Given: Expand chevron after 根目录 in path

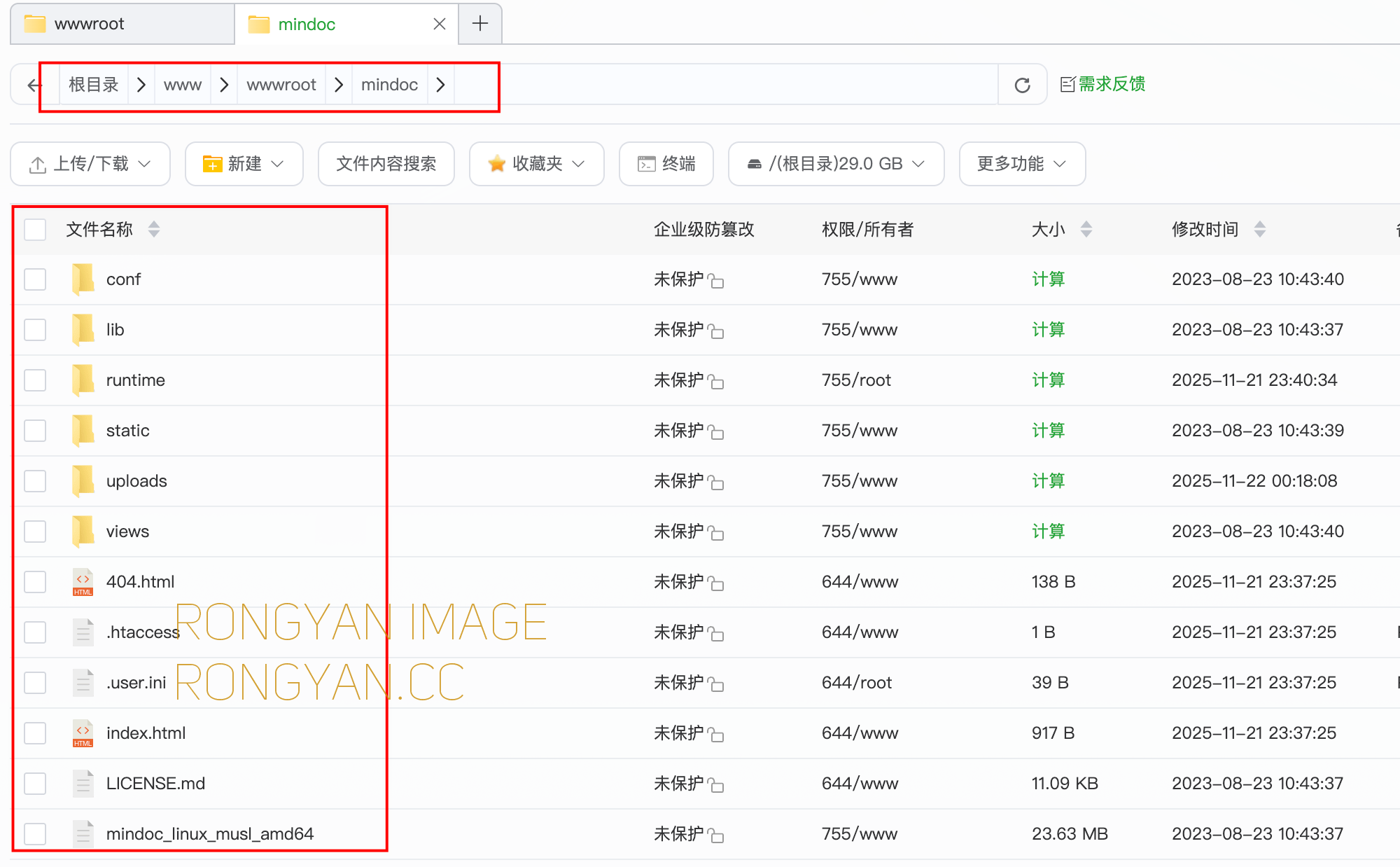Looking at the screenshot, I should (141, 85).
